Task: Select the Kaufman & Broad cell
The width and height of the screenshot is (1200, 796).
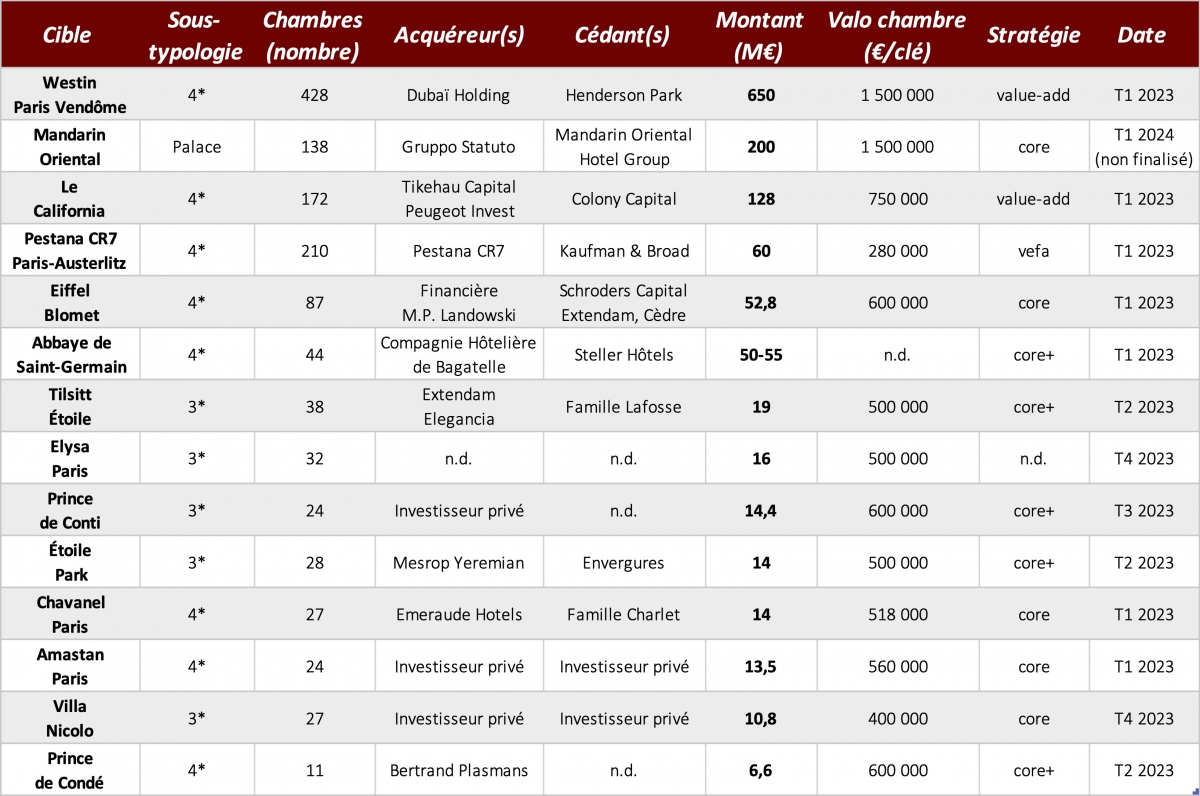Action: click(624, 251)
